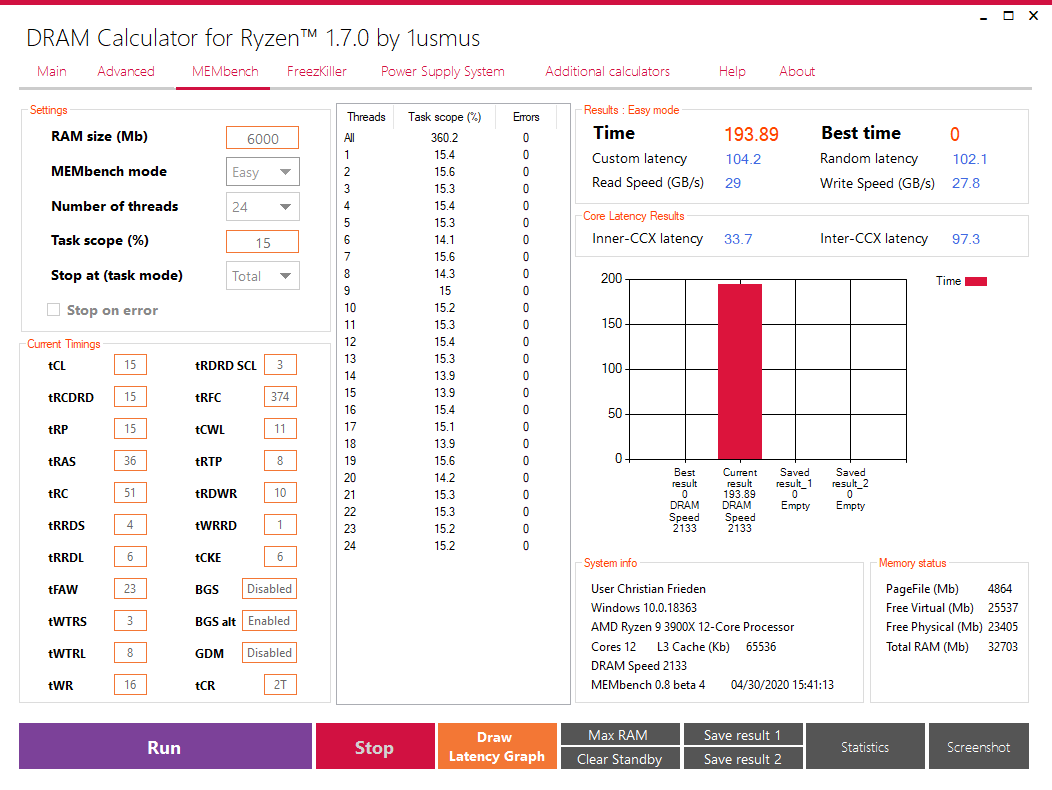1052x790 pixels.
Task: Click the Max RAM button
Action: coord(620,734)
